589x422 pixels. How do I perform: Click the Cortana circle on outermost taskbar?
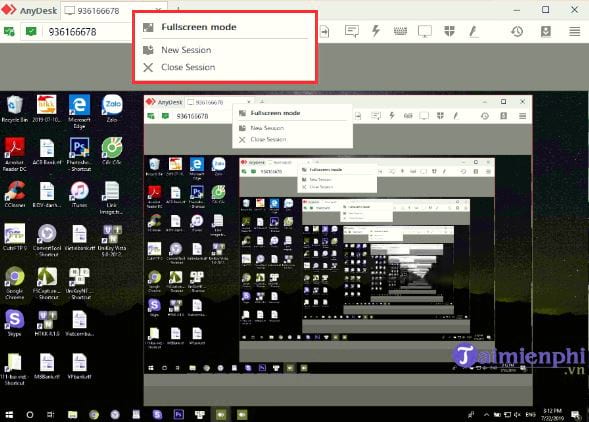point(30,414)
